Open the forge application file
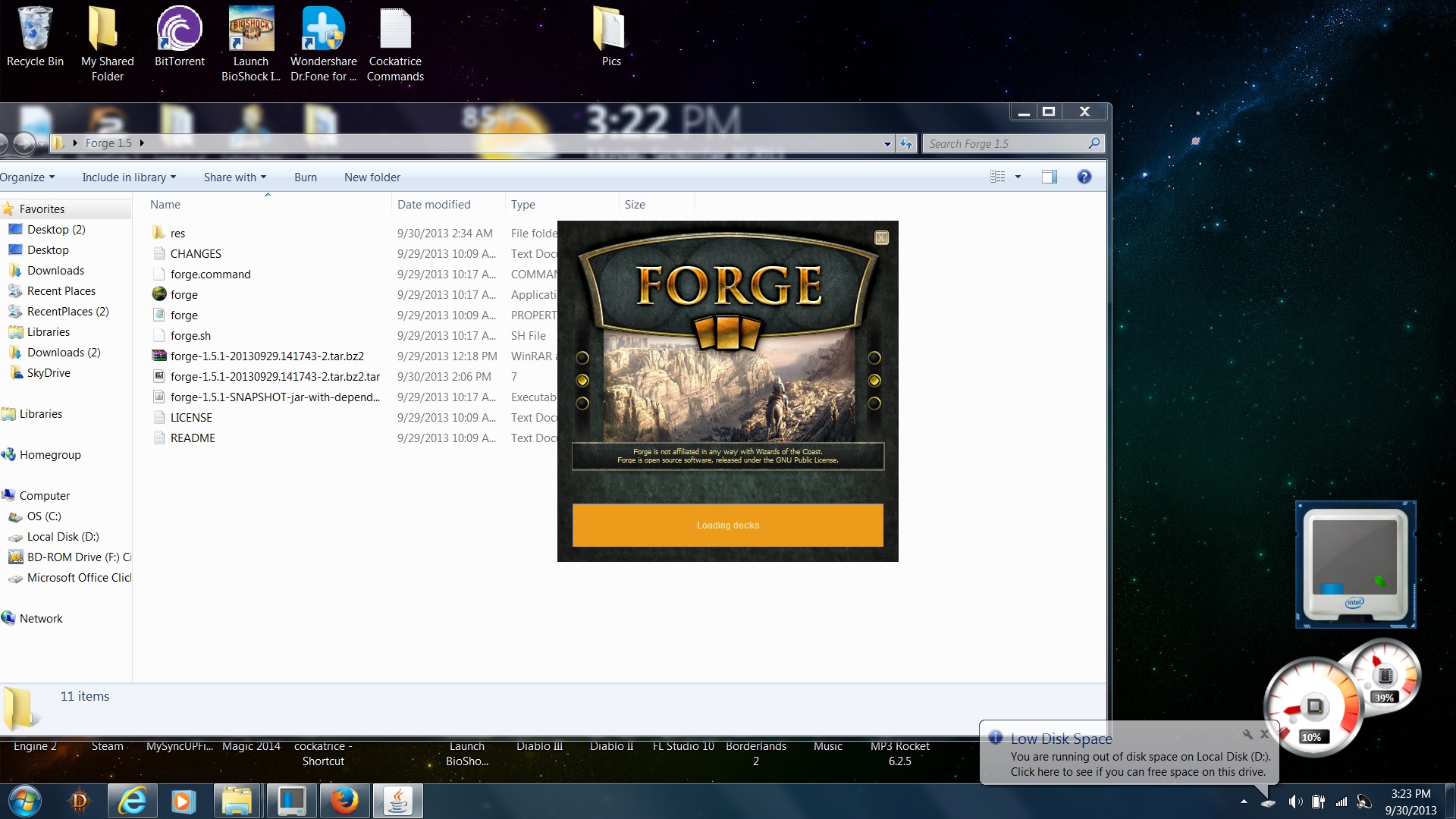Viewport: 1456px width, 819px height. [184, 295]
